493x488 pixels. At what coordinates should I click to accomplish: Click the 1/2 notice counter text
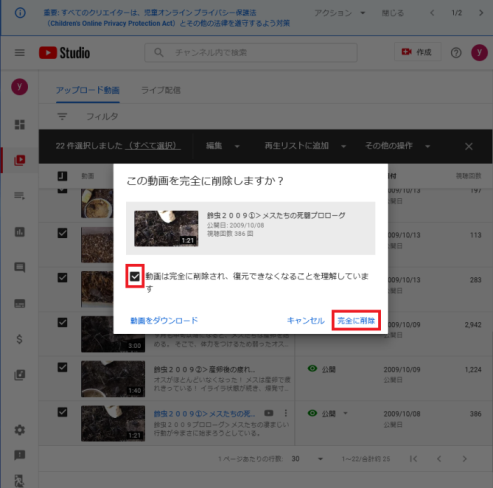pyautogui.click(x=456, y=13)
